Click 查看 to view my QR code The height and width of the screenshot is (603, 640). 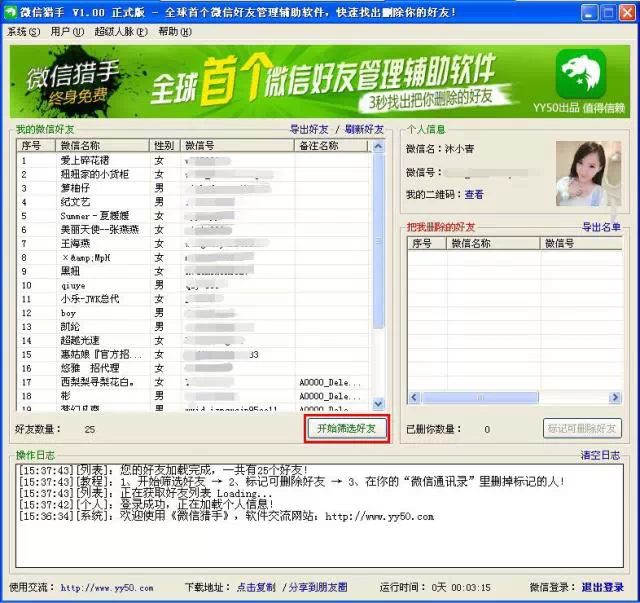click(474, 194)
